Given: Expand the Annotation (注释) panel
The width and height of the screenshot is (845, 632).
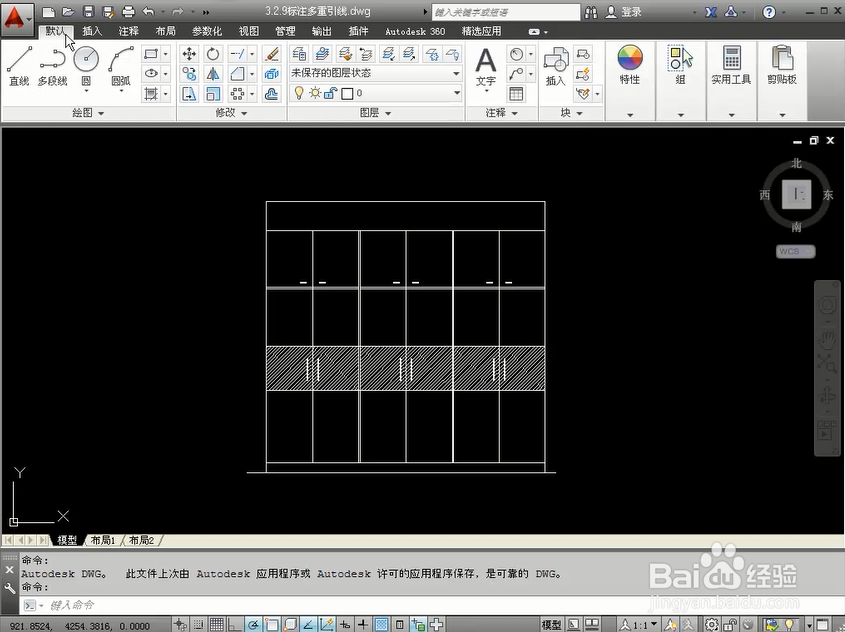Looking at the screenshot, I should point(502,113).
